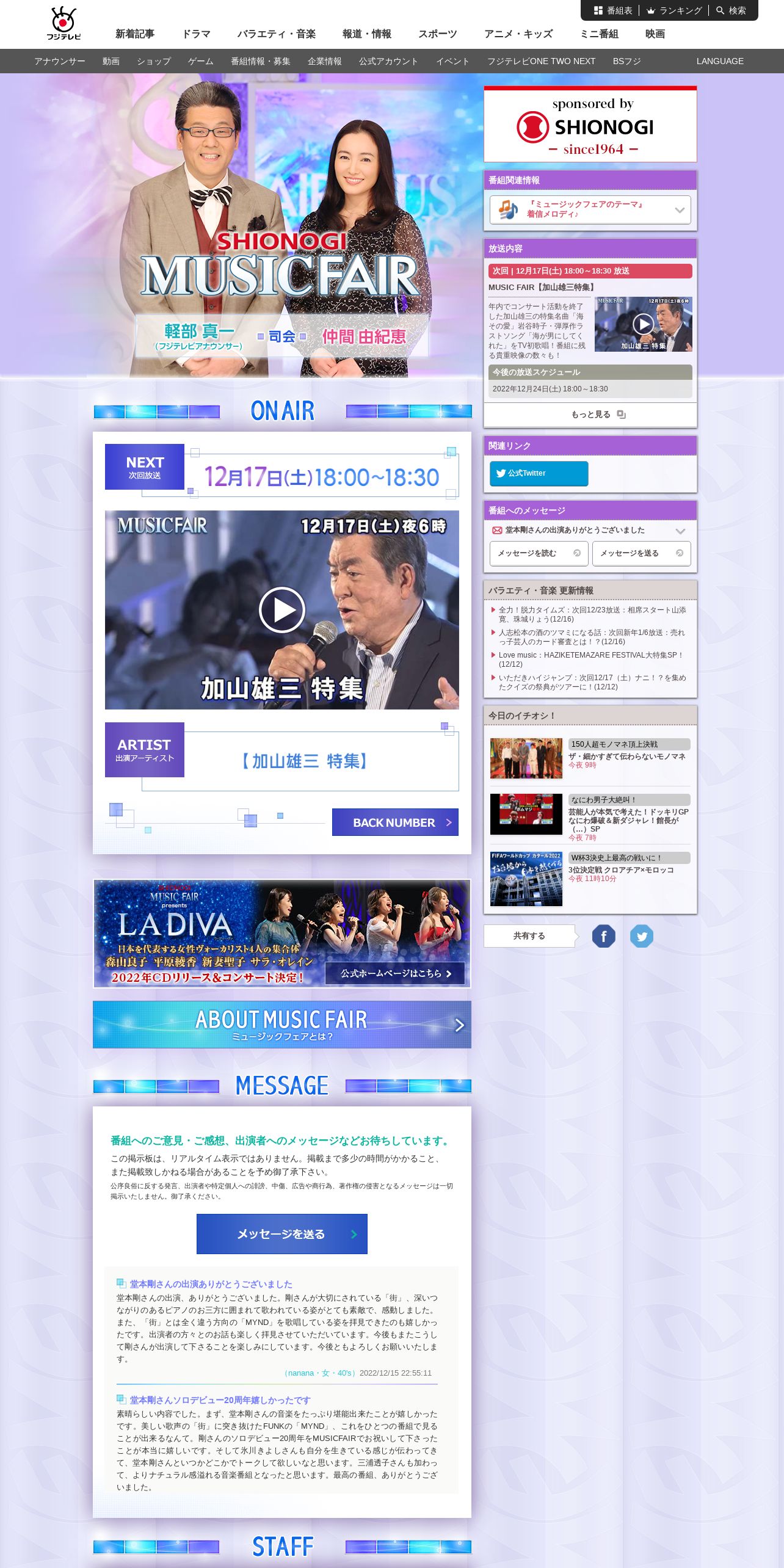
Task: Open the 人志松本の酒のツマミになる話 link
Action: [592, 637]
